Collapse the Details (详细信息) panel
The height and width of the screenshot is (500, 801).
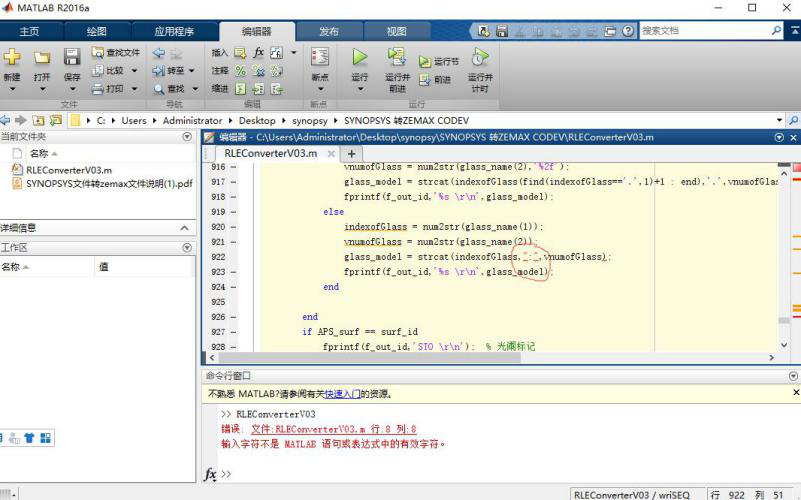pyautogui.click(x=184, y=228)
